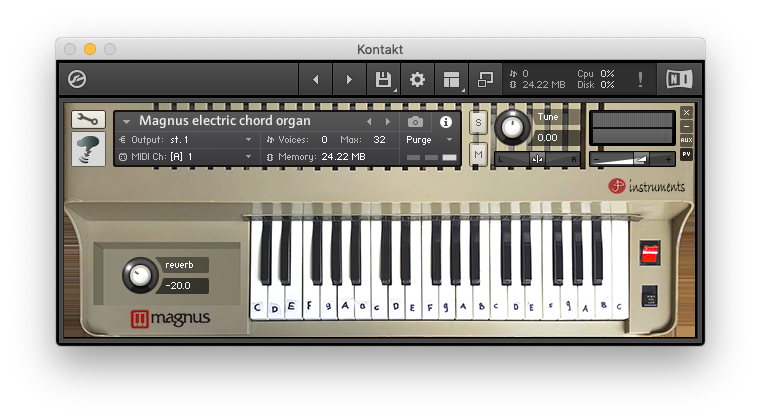Screen dimensions: 761x420
Task: Click the exclamation panic button
Action: [x=640, y=79]
